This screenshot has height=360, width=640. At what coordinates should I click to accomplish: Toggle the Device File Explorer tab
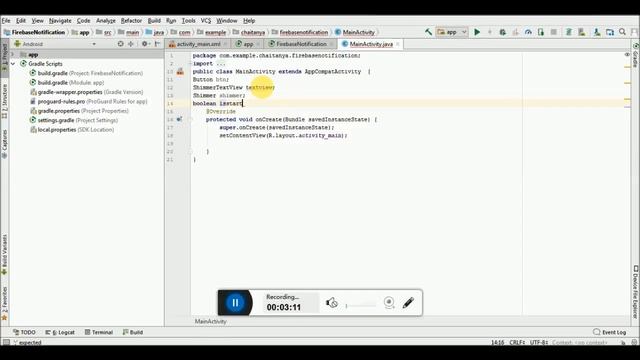pos(636,292)
